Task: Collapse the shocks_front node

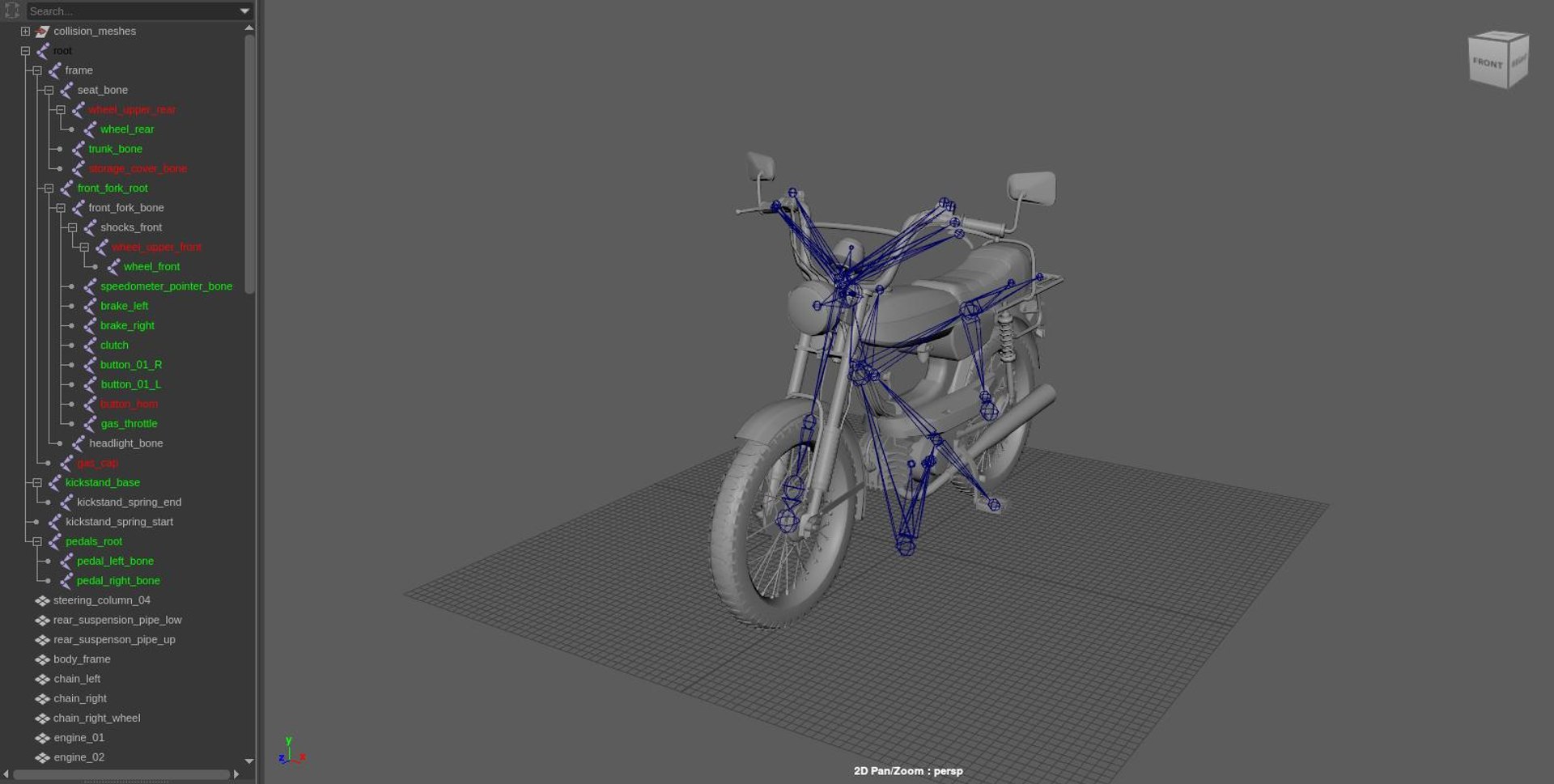Action: pos(72,228)
